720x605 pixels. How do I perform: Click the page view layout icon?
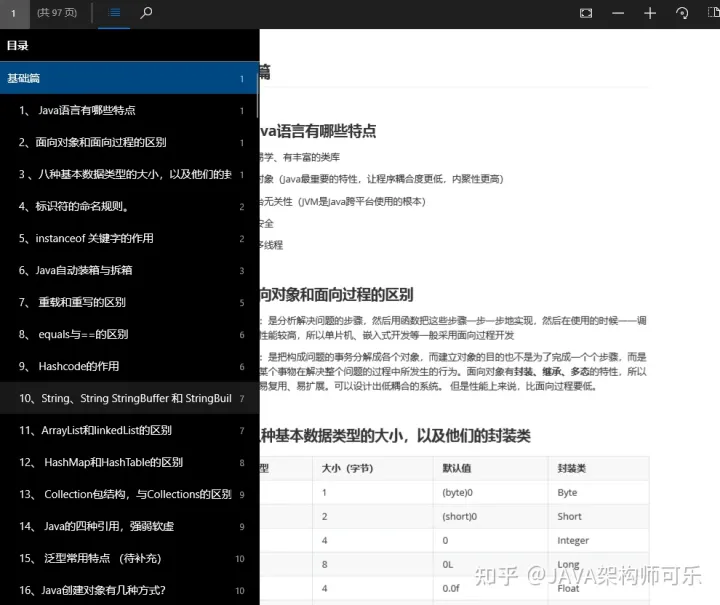point(714,12)
